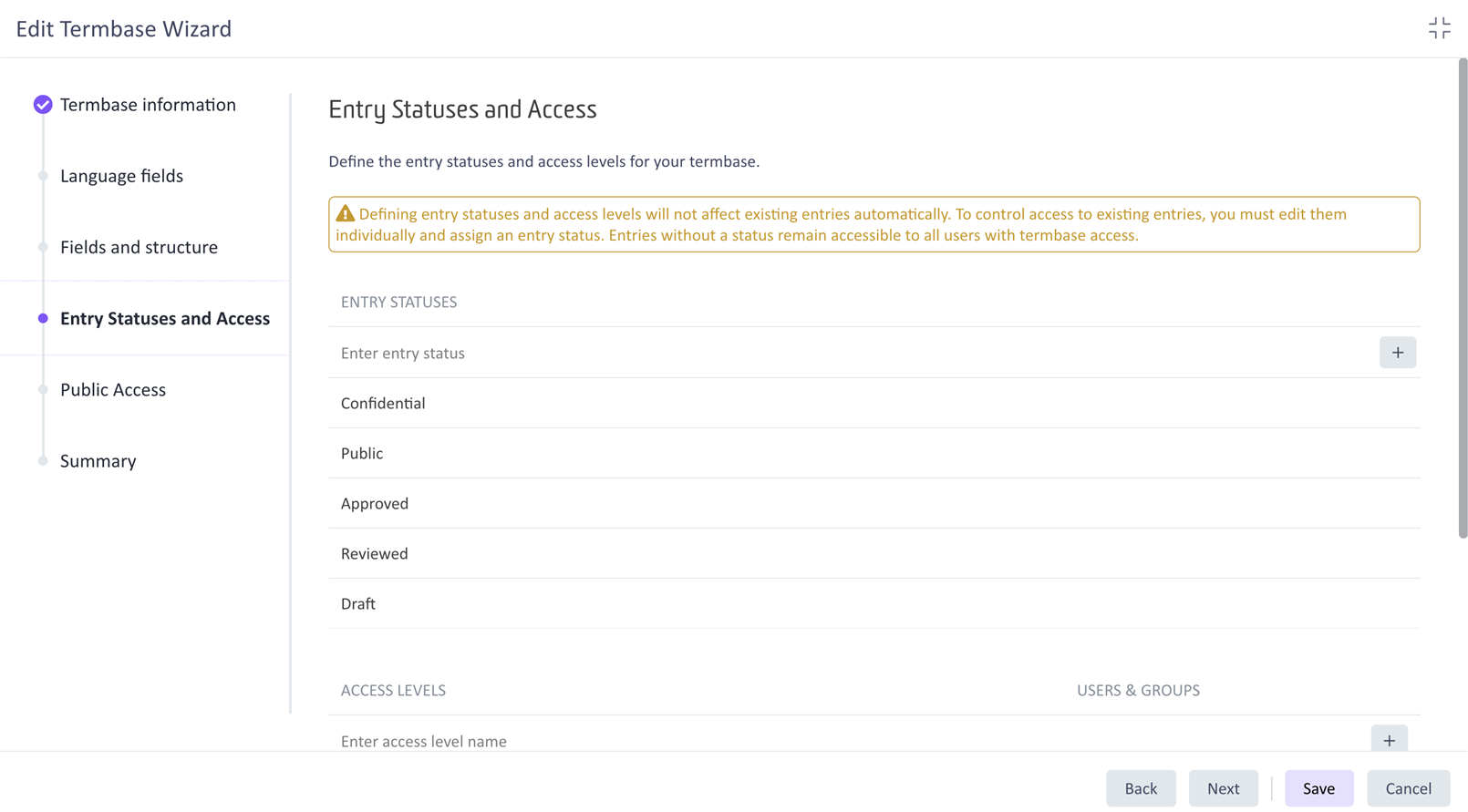Click the Enter entry status field
Screen dimensions: 1468x812
[848, 353]
